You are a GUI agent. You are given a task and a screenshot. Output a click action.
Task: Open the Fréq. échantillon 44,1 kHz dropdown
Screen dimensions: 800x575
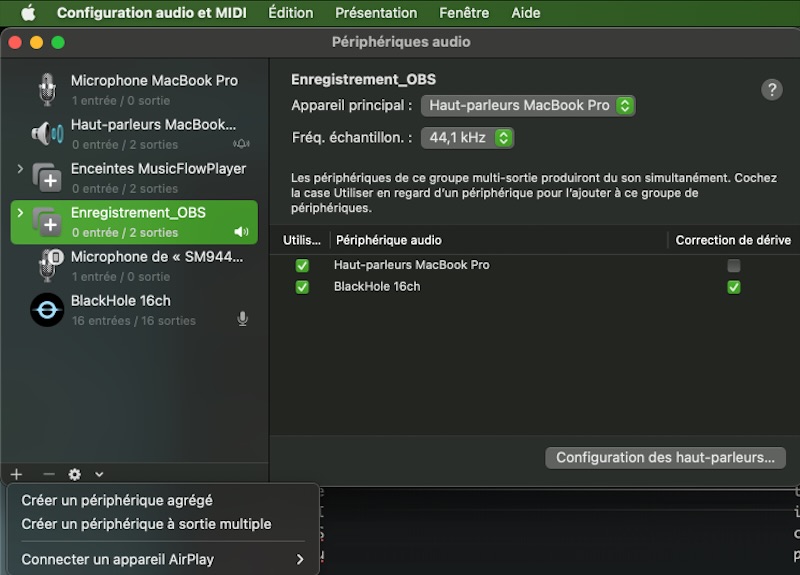pyautogui.click(x=467, y=138)
